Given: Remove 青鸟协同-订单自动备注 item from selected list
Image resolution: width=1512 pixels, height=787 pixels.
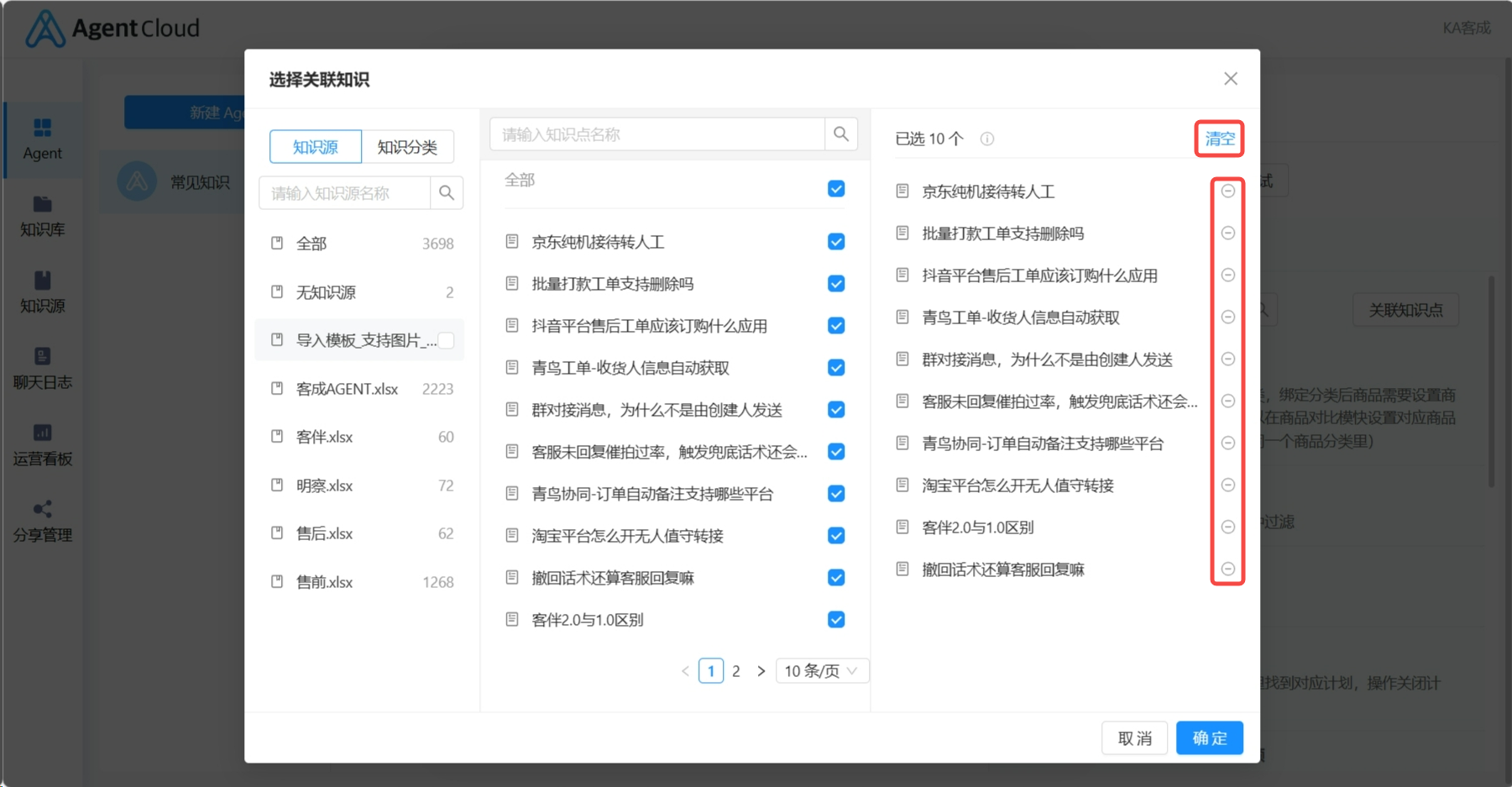Looking at the screenshot, I should tap(1227, 443).
